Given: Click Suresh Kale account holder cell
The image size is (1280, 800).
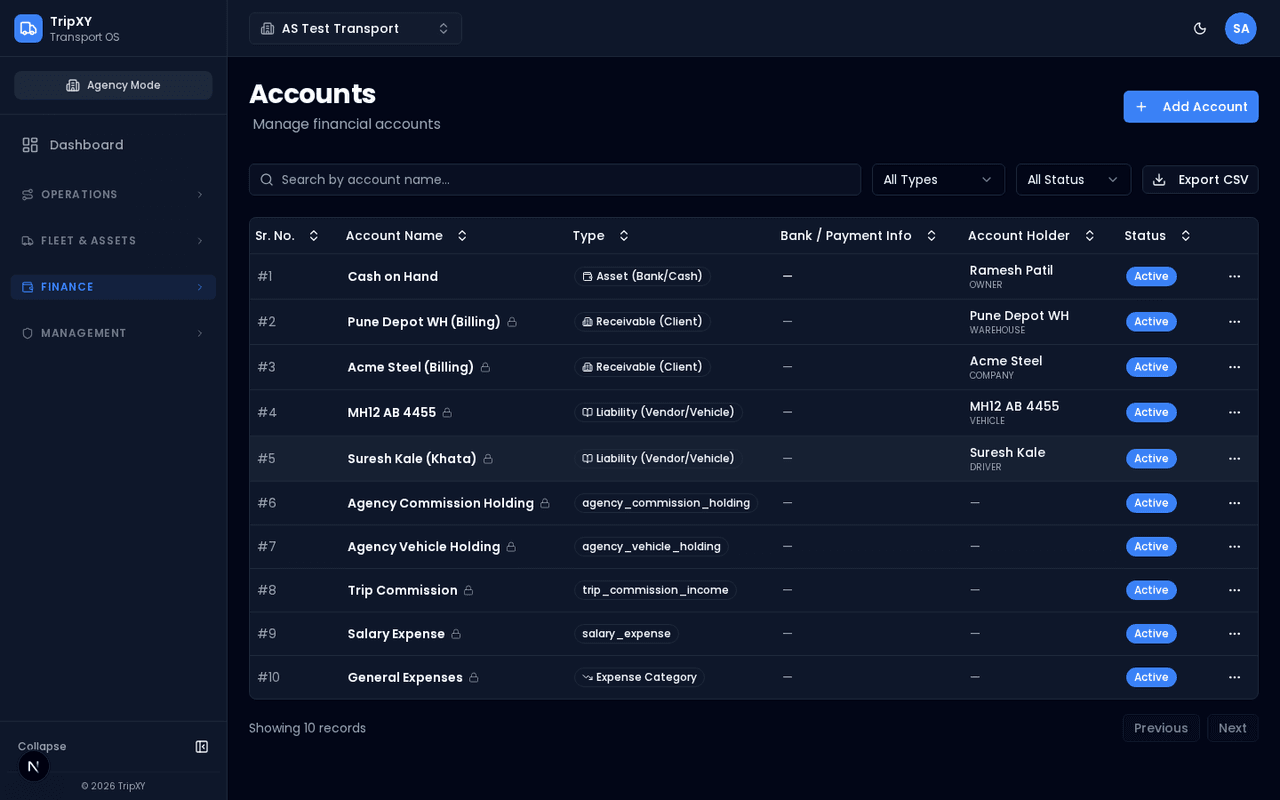Looking at the screenshot, I should (1007, 458).
